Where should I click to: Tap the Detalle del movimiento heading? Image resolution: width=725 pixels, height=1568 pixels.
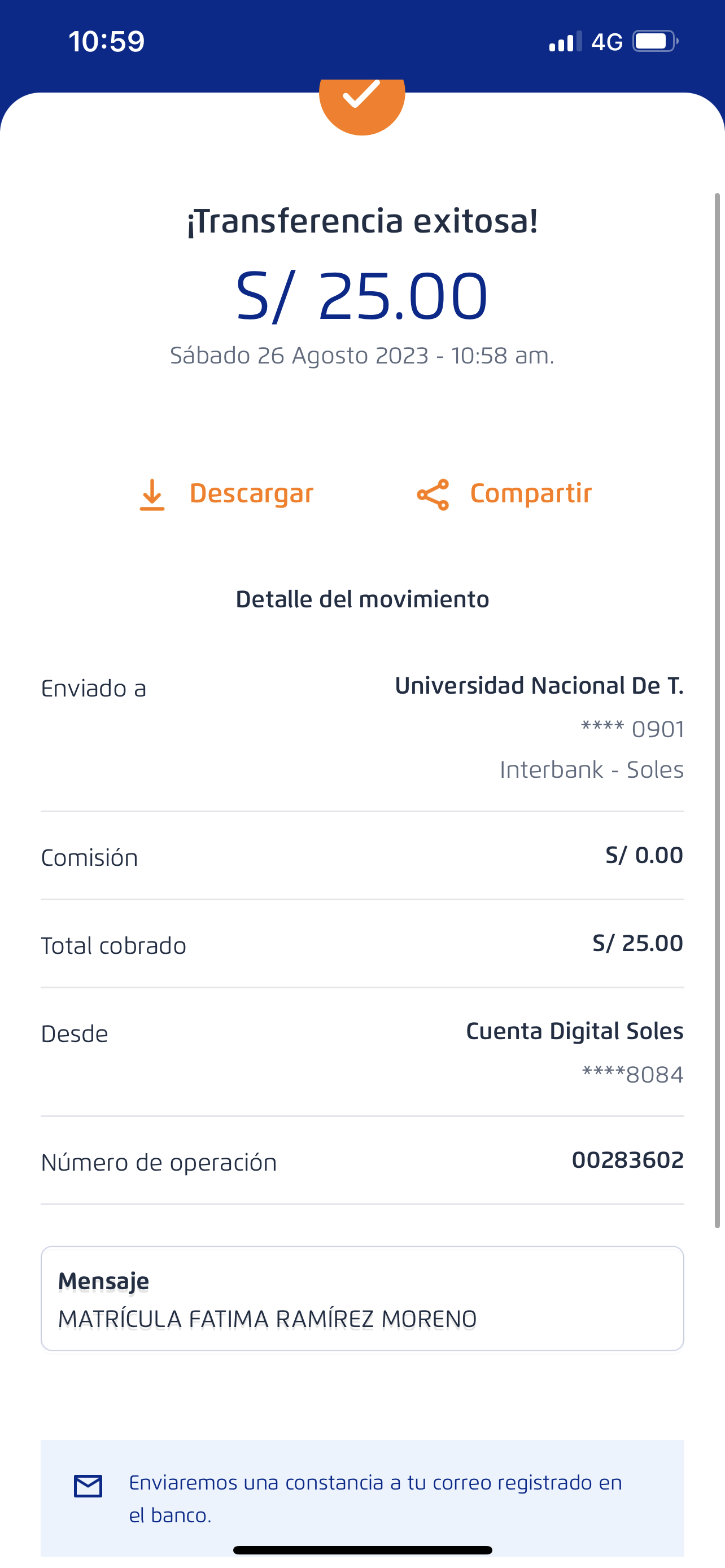pos(362,599)
